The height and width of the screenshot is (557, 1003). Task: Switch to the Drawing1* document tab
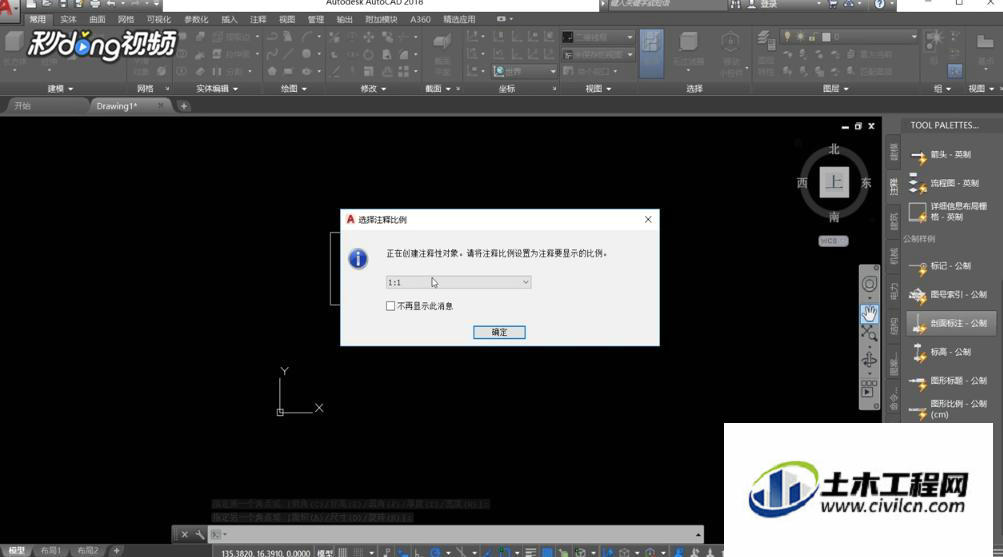click(130, 106)
